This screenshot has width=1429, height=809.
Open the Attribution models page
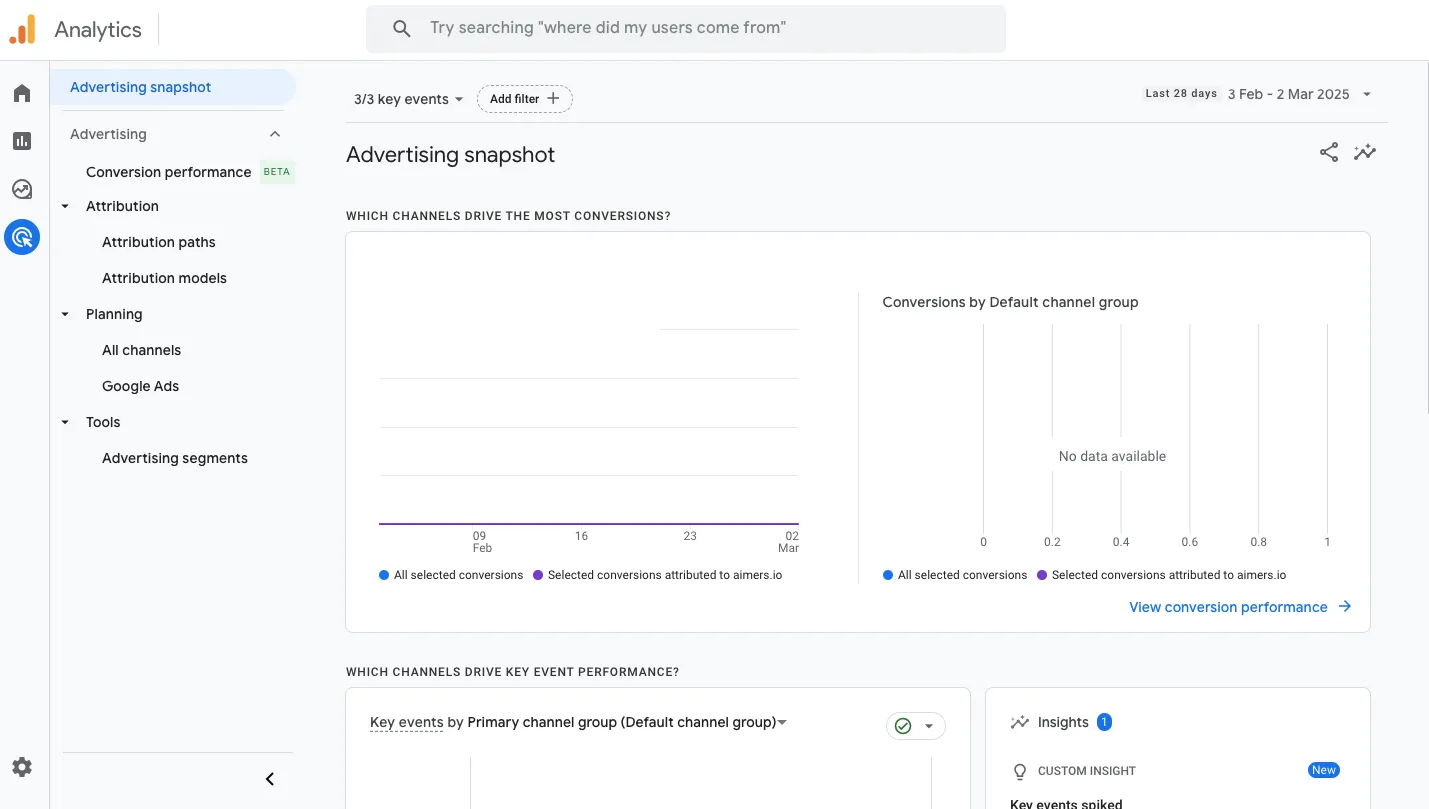click(x=163, y=277)
